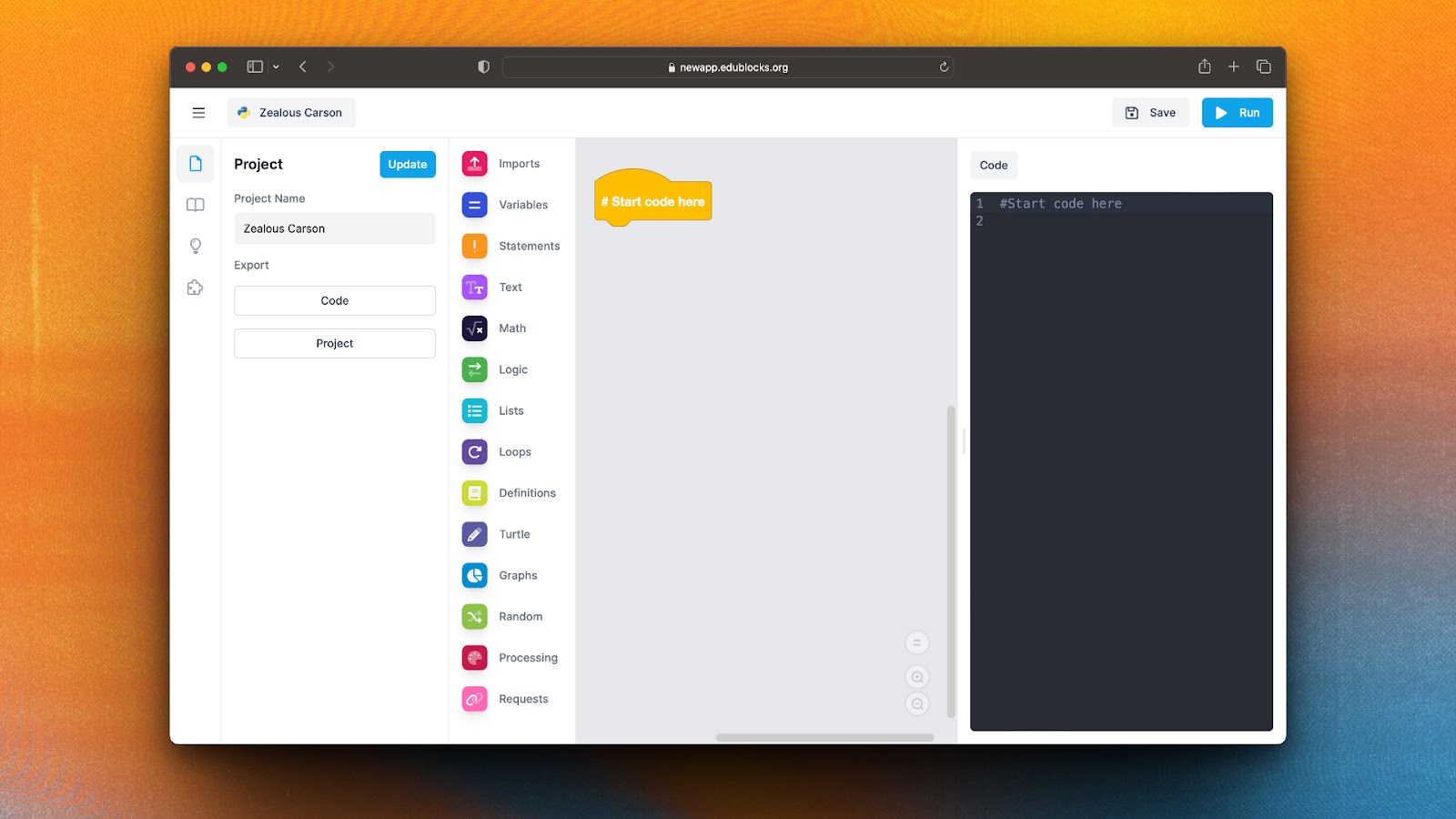
Task: Toggle the hamburger menu
Action: tap(198, 113)
